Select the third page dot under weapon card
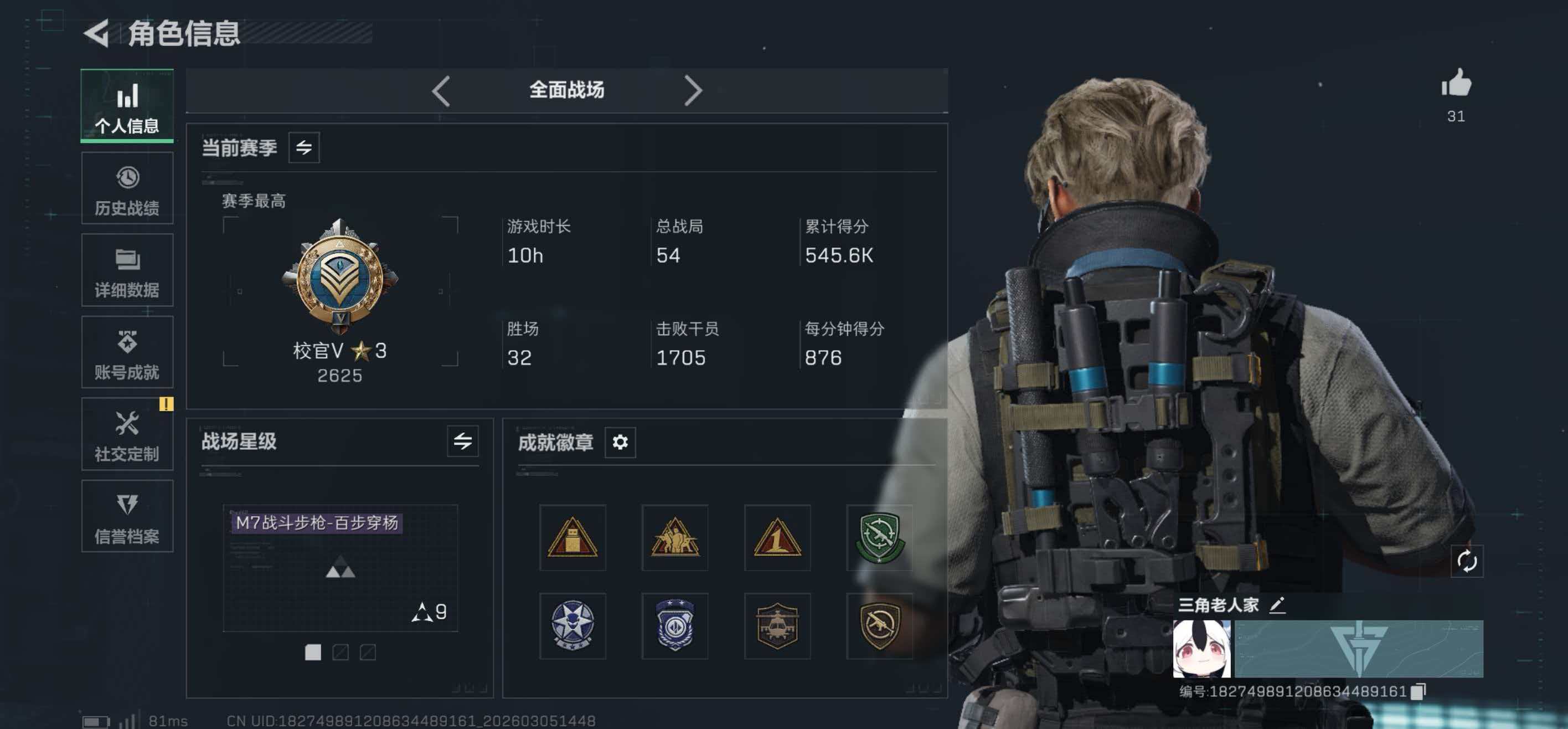Screen dimensions: 1568x729 368,652
